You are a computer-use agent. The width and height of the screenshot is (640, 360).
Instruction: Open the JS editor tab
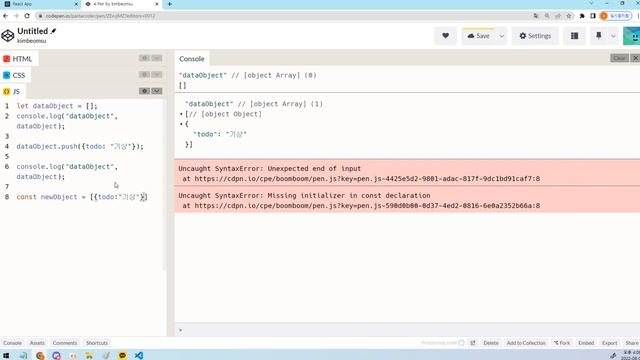pos(12,91)
